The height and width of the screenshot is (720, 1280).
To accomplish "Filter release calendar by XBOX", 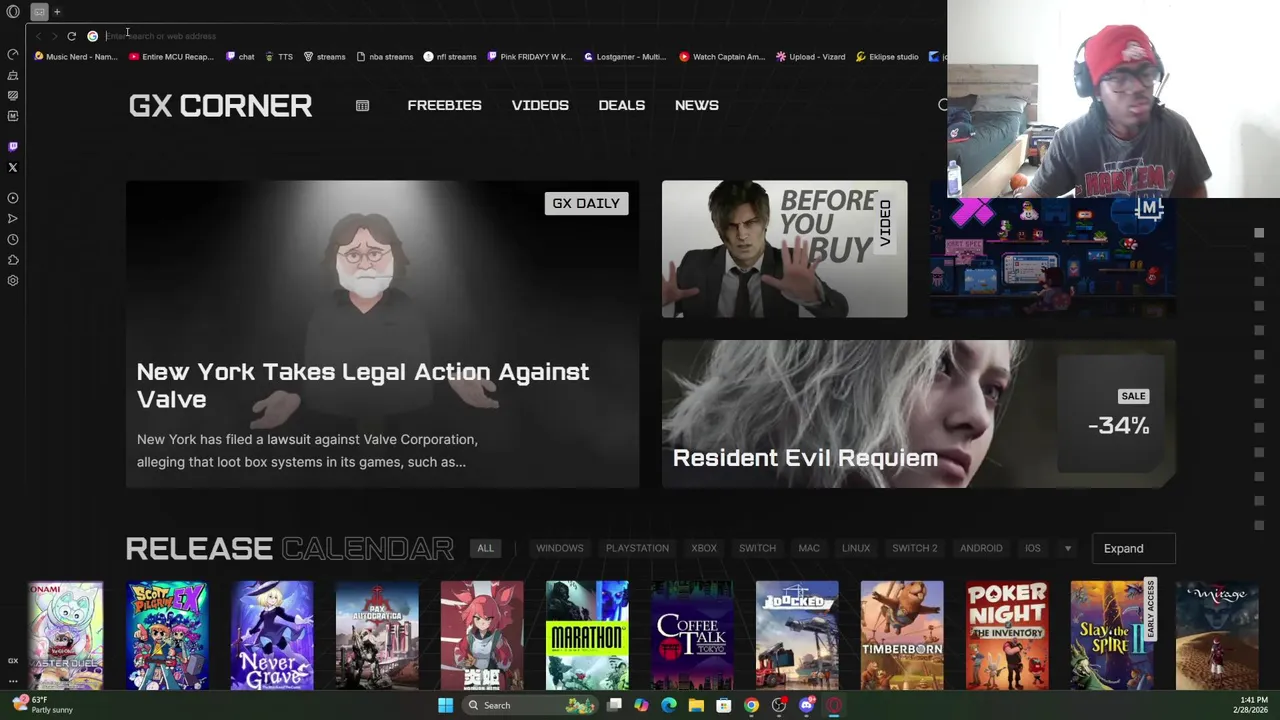I will point(704,548).
